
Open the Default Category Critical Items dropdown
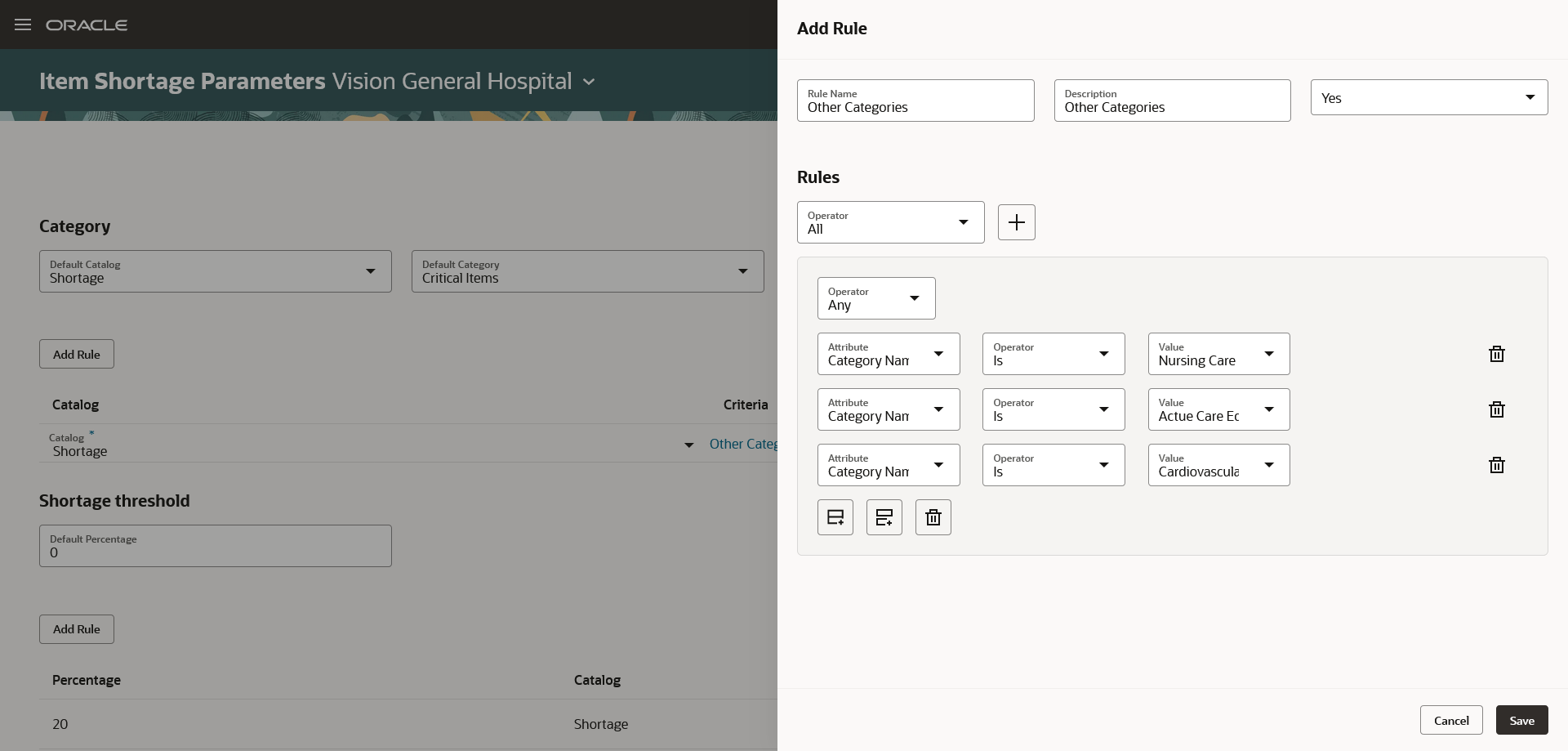(587, 271)
